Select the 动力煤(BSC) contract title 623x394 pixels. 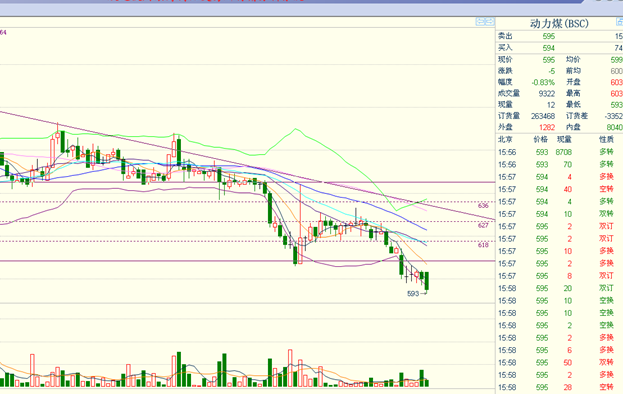(559, 24)
